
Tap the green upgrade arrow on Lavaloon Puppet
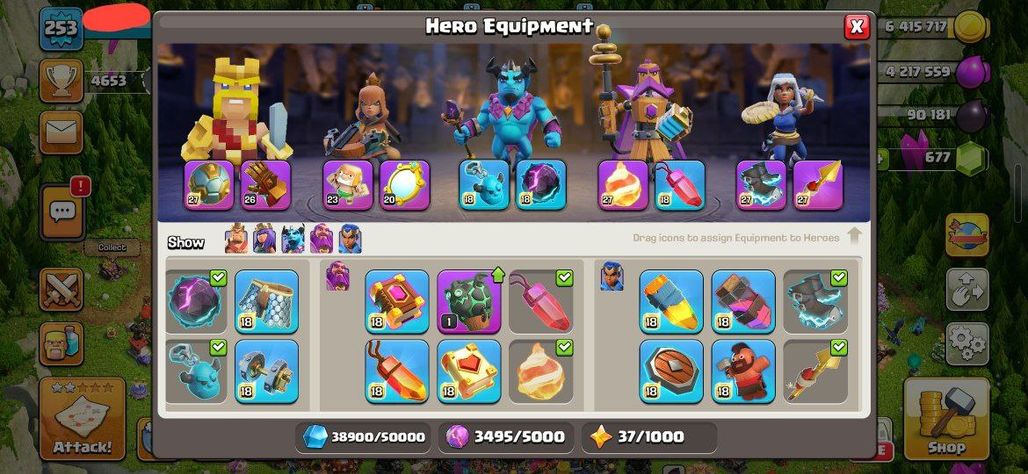498,275
